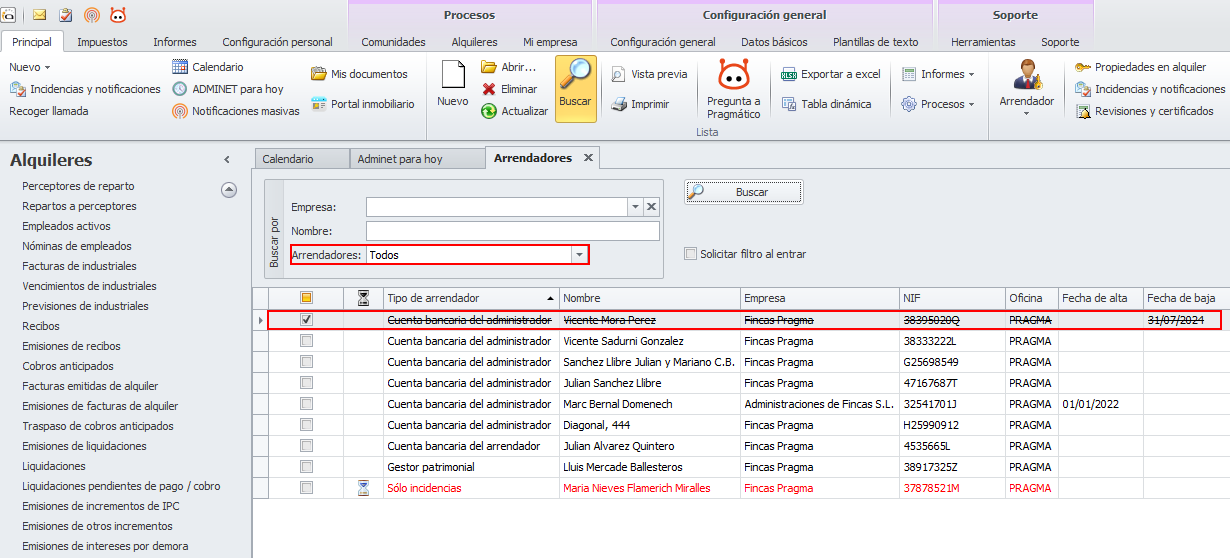Collapse the Alquileres side panel
The image size is (1230, 558).
227,160
